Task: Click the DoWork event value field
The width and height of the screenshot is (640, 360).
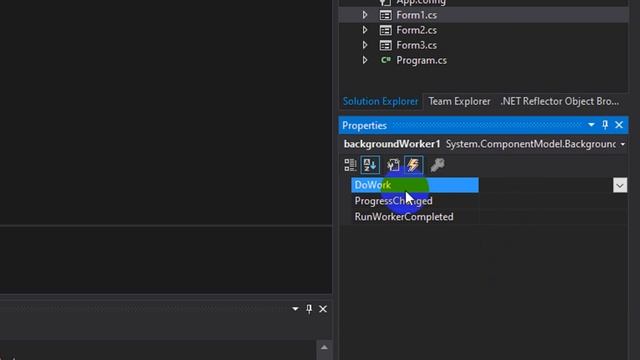Action: tap(546, 185)
